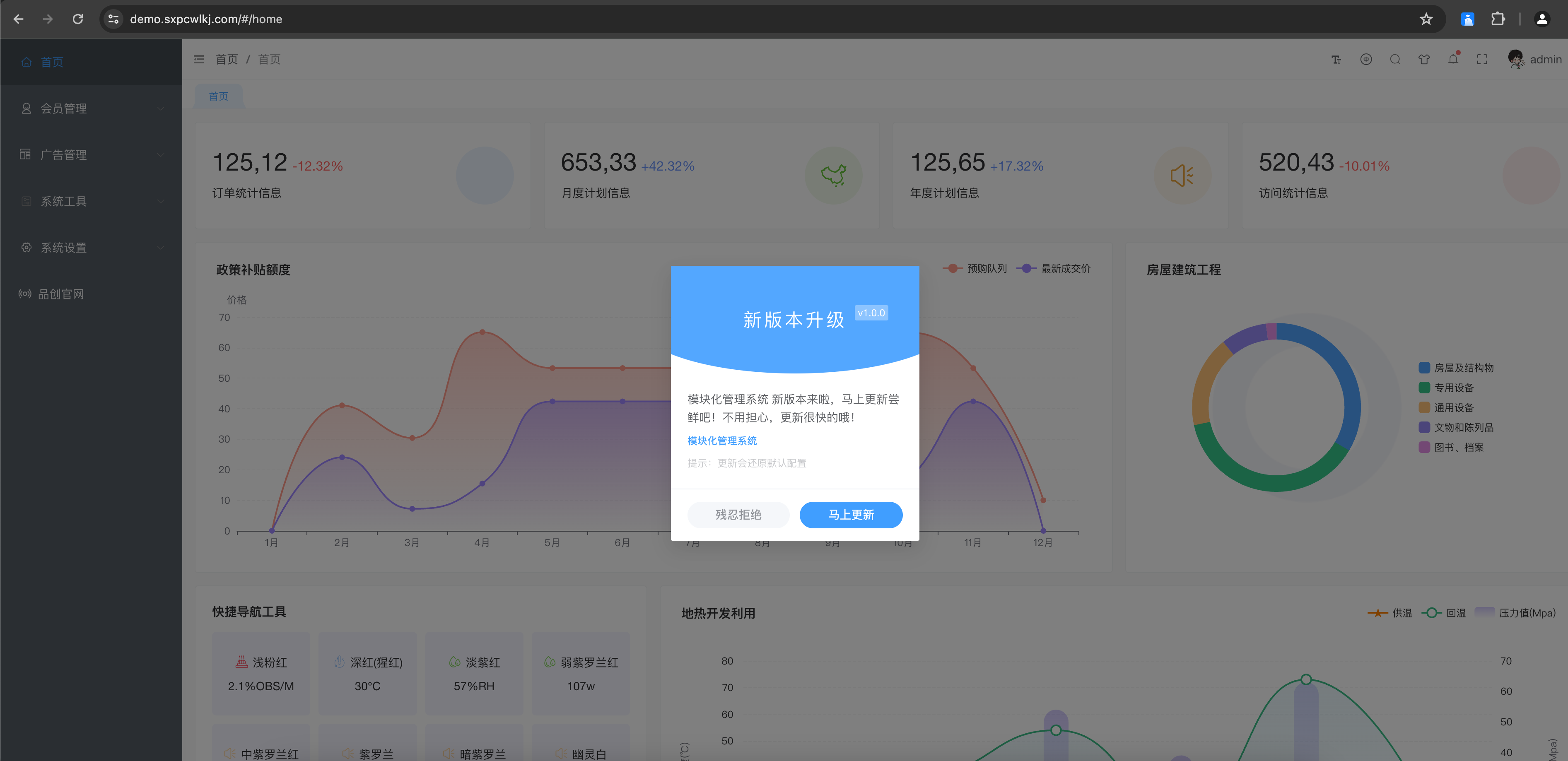Bookmark page with star icon
Screen dimensions: 1568x761
[1426, 19]
